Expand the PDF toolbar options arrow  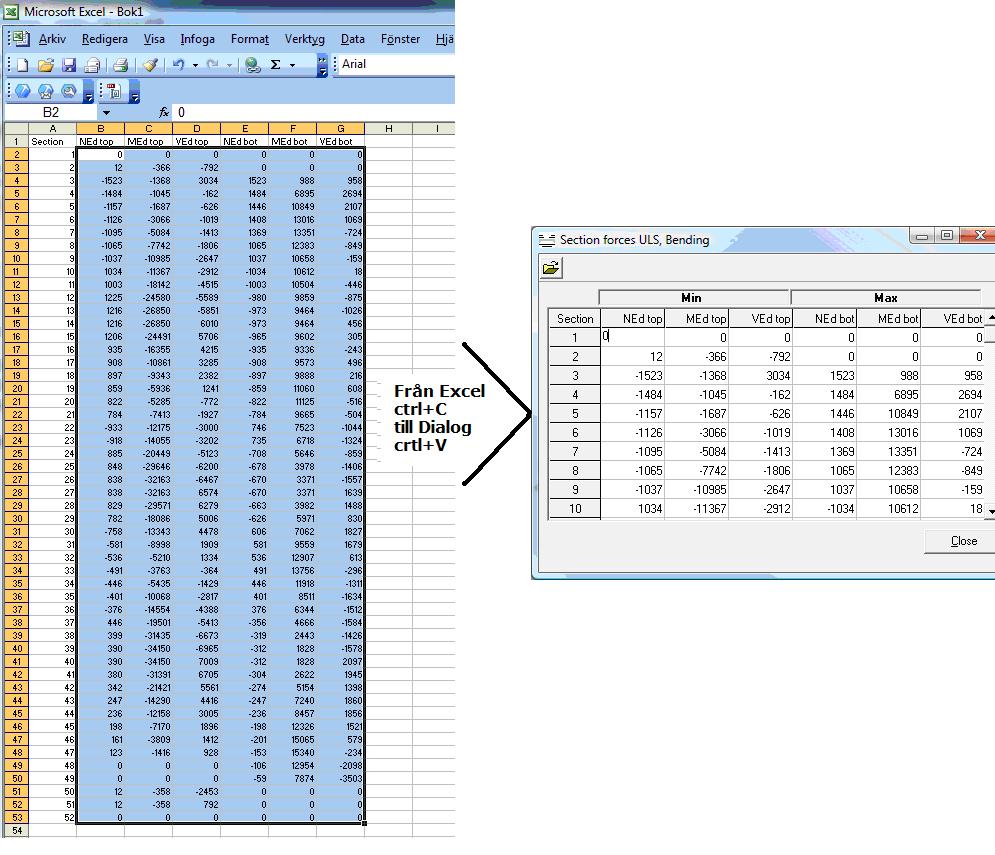[135, 91]
